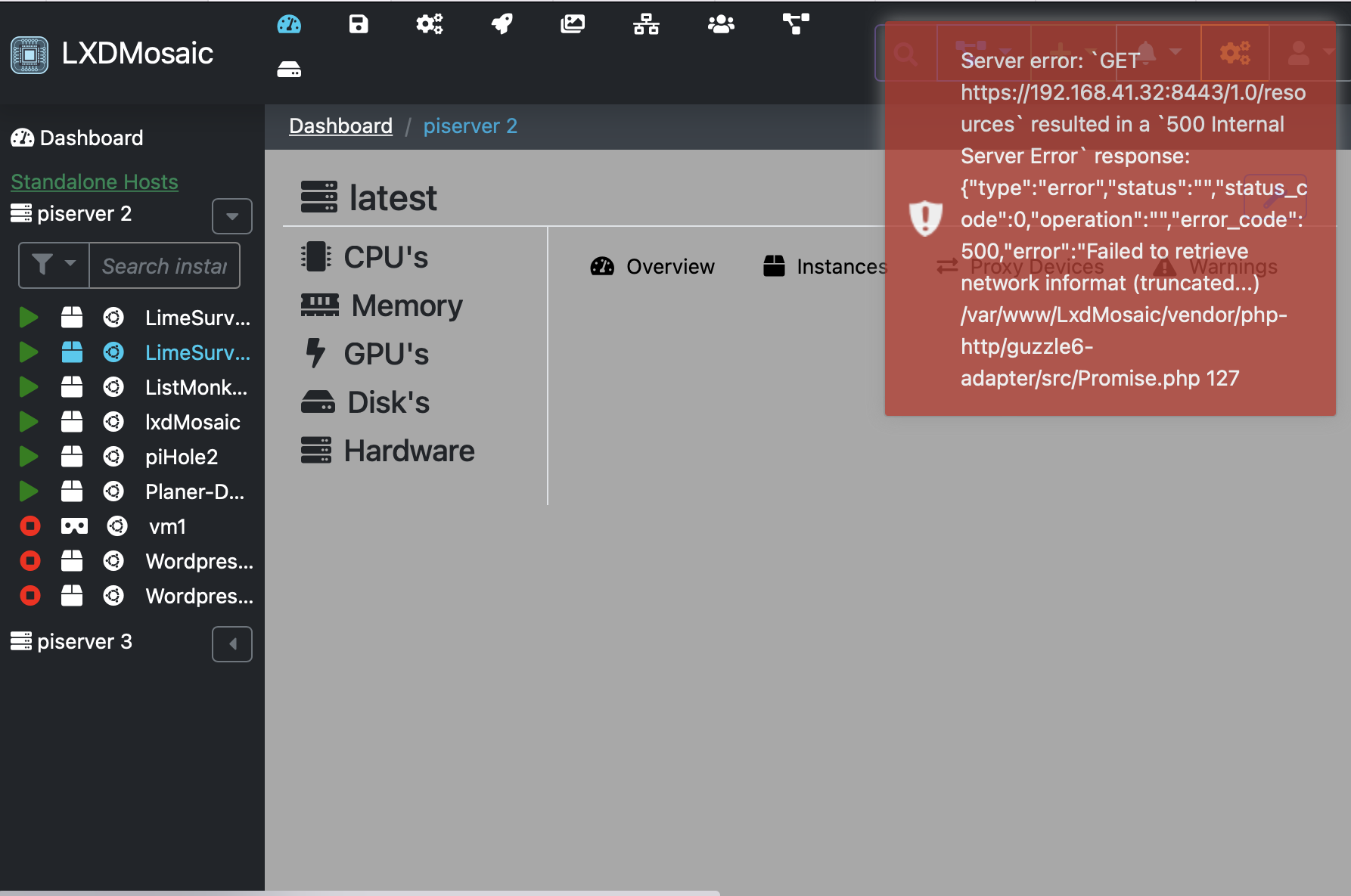Viewport: 1351px width, 896px height.
Task: Click the backups save icon in toolbar
Action: pyautogui.click(x=358, y=23)
